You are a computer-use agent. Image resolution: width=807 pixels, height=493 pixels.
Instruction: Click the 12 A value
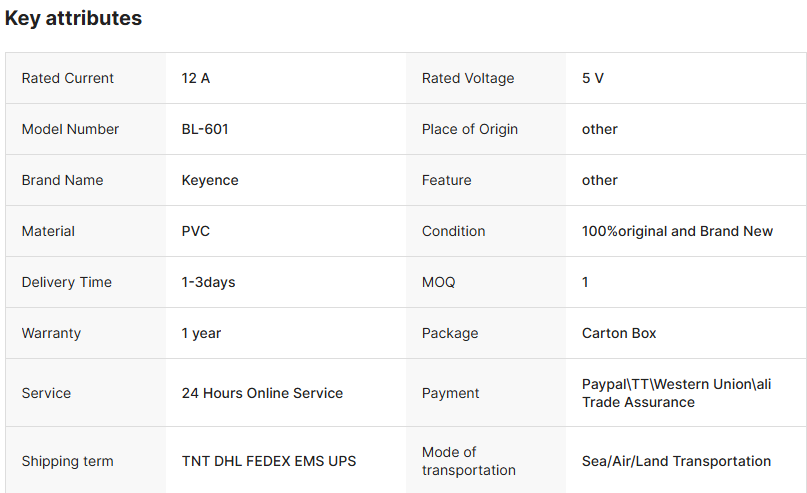click(196, 78)
